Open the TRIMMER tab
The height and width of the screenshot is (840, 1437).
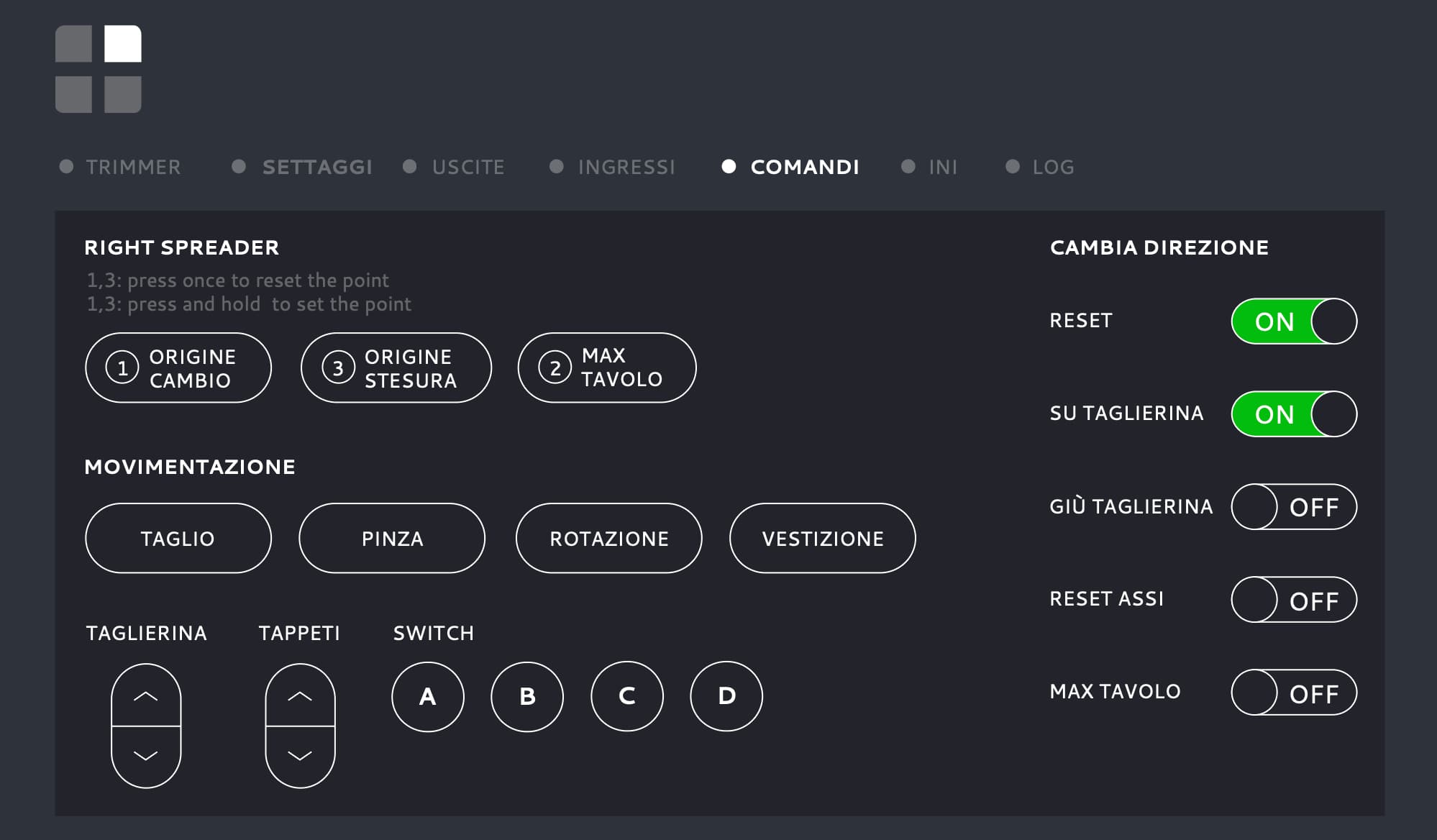click(120, 167)
